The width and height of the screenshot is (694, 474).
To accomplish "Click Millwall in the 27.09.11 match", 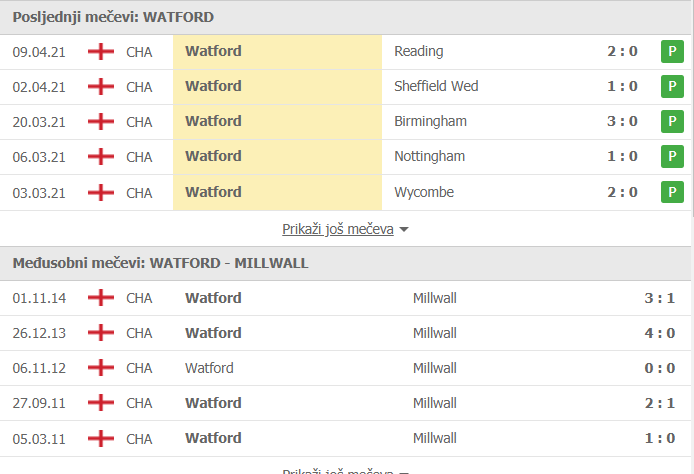I will [434, 403].
